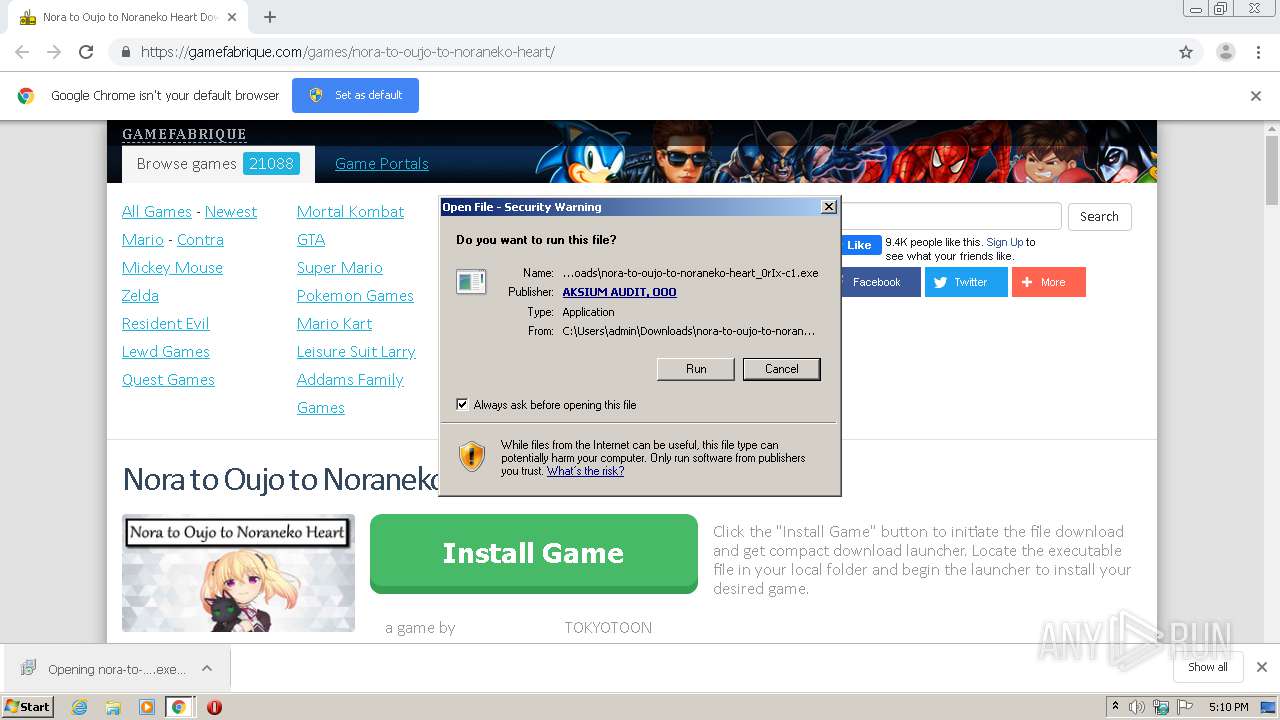This screenshot has height=720, width=1280.
Task: Launch Internet Explorer from taskbar
Action: [x=79, y=707]
